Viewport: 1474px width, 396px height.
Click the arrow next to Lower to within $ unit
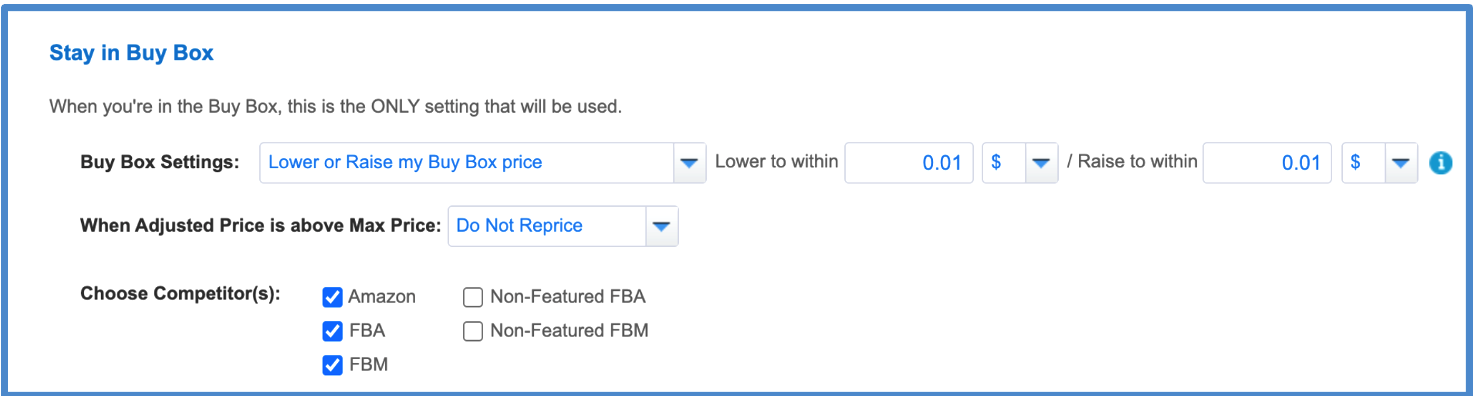tap(1041, 163)
